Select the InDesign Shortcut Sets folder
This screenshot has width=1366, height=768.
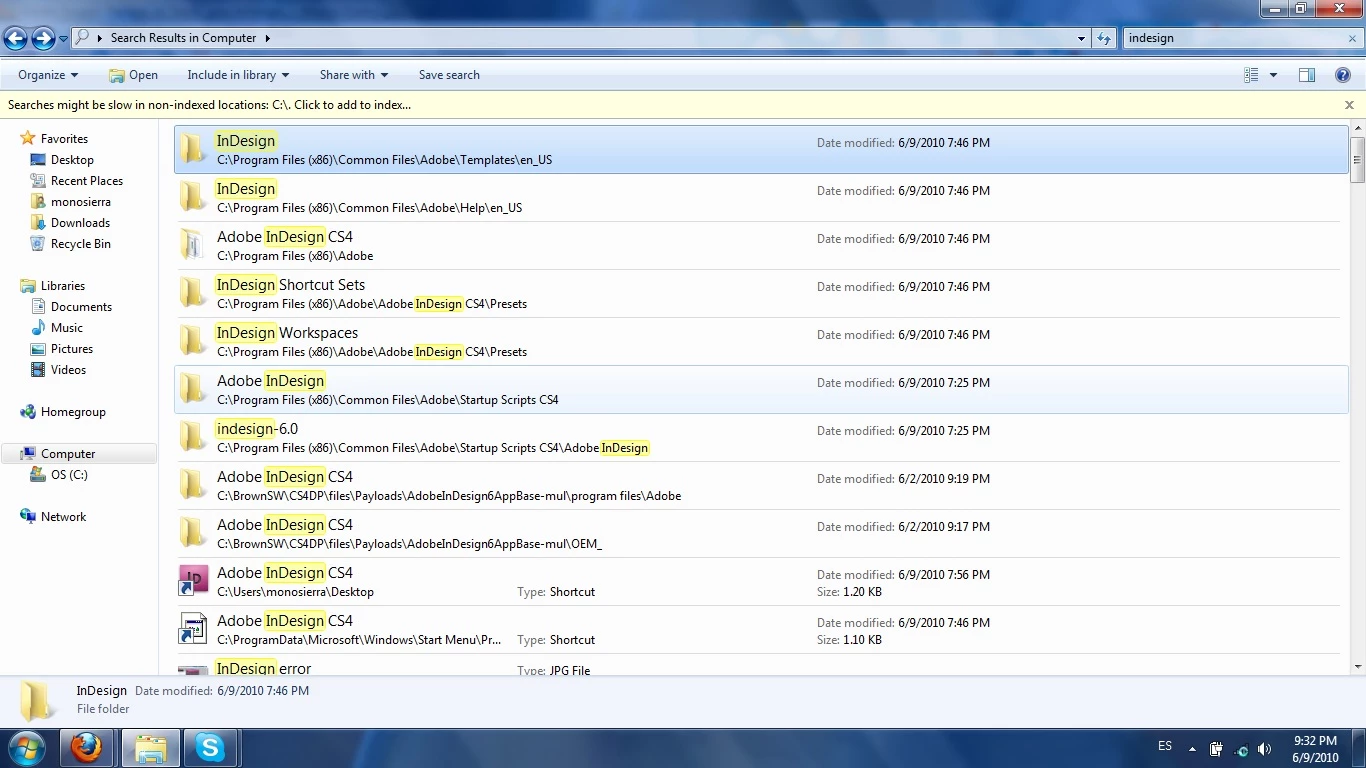761,294
